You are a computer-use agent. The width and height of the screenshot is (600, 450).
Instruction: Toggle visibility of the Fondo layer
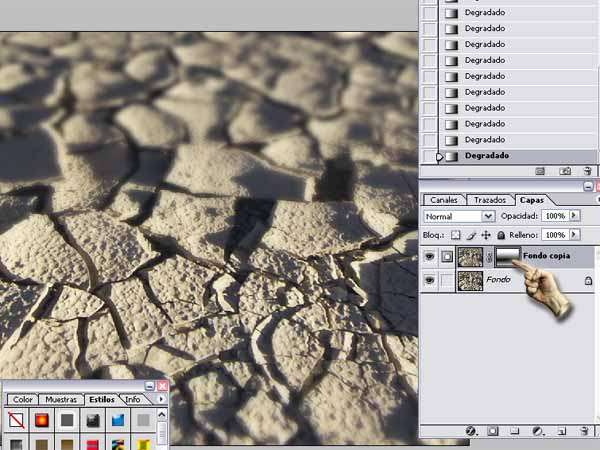point(429,281)
